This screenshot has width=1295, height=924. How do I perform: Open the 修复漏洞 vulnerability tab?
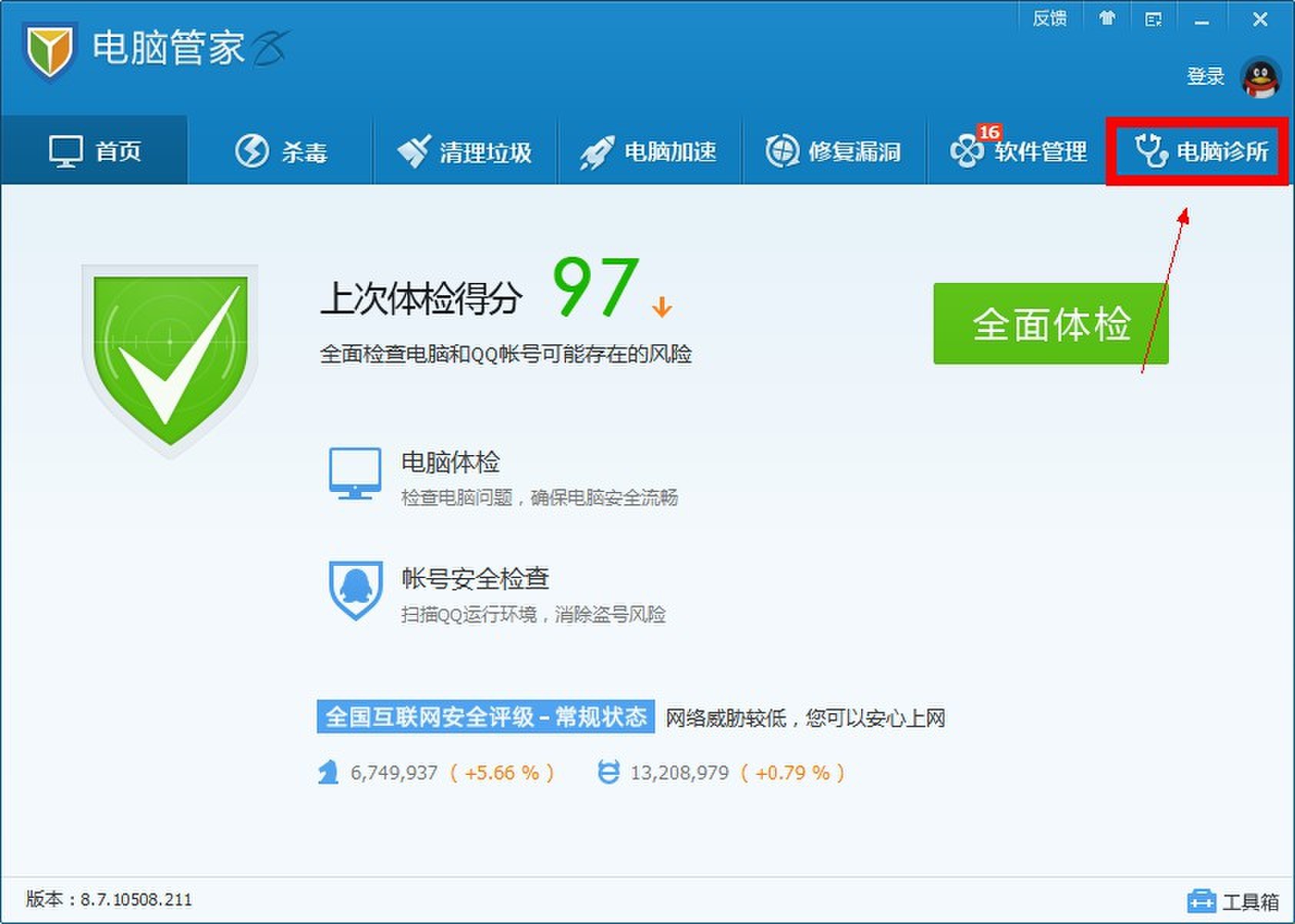[834, 151]
